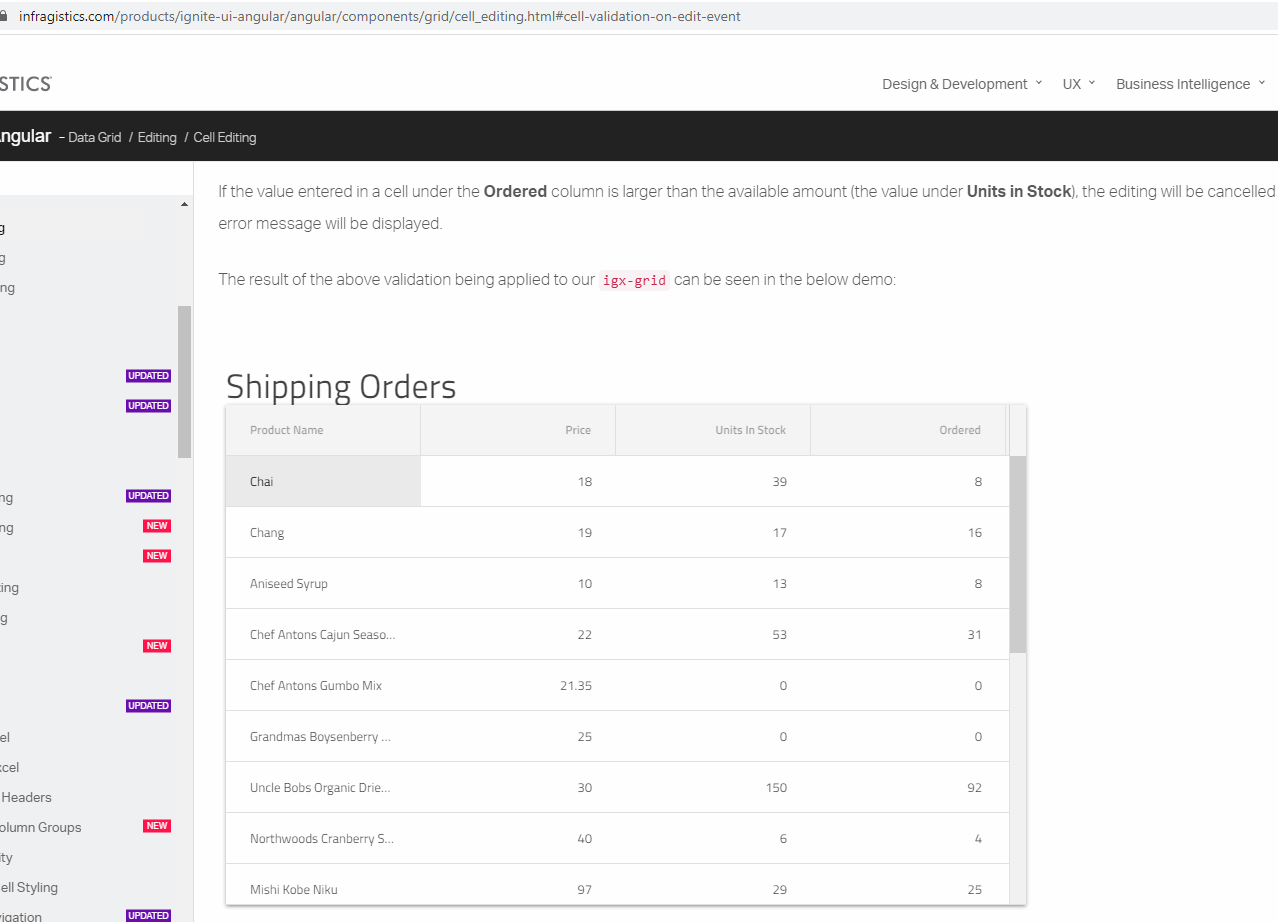
Task: Click the Data Grid breadcrumb link
Action: [93, 137]
